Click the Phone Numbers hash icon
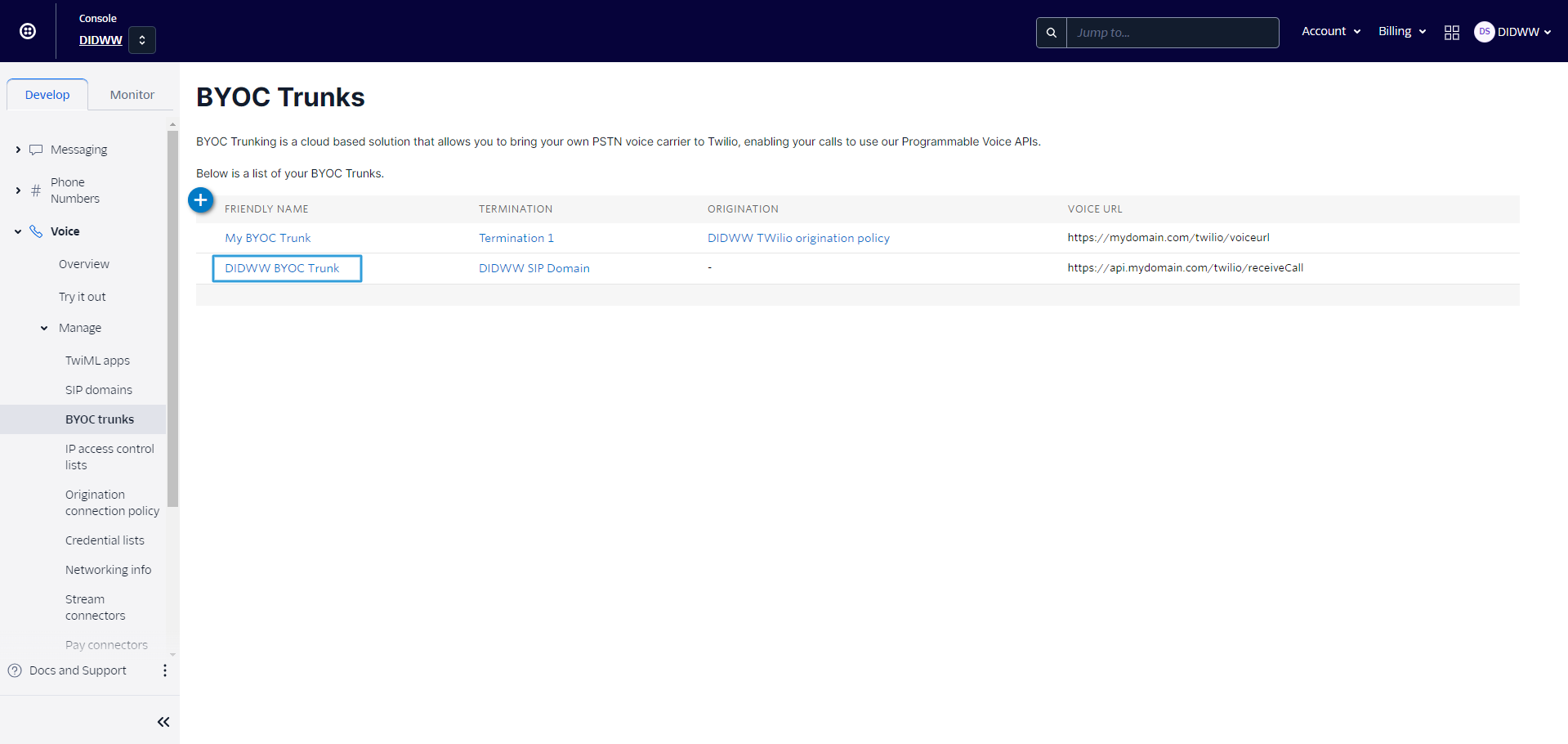The height and width of the screenshot is (744, 1568). (36, 190)
